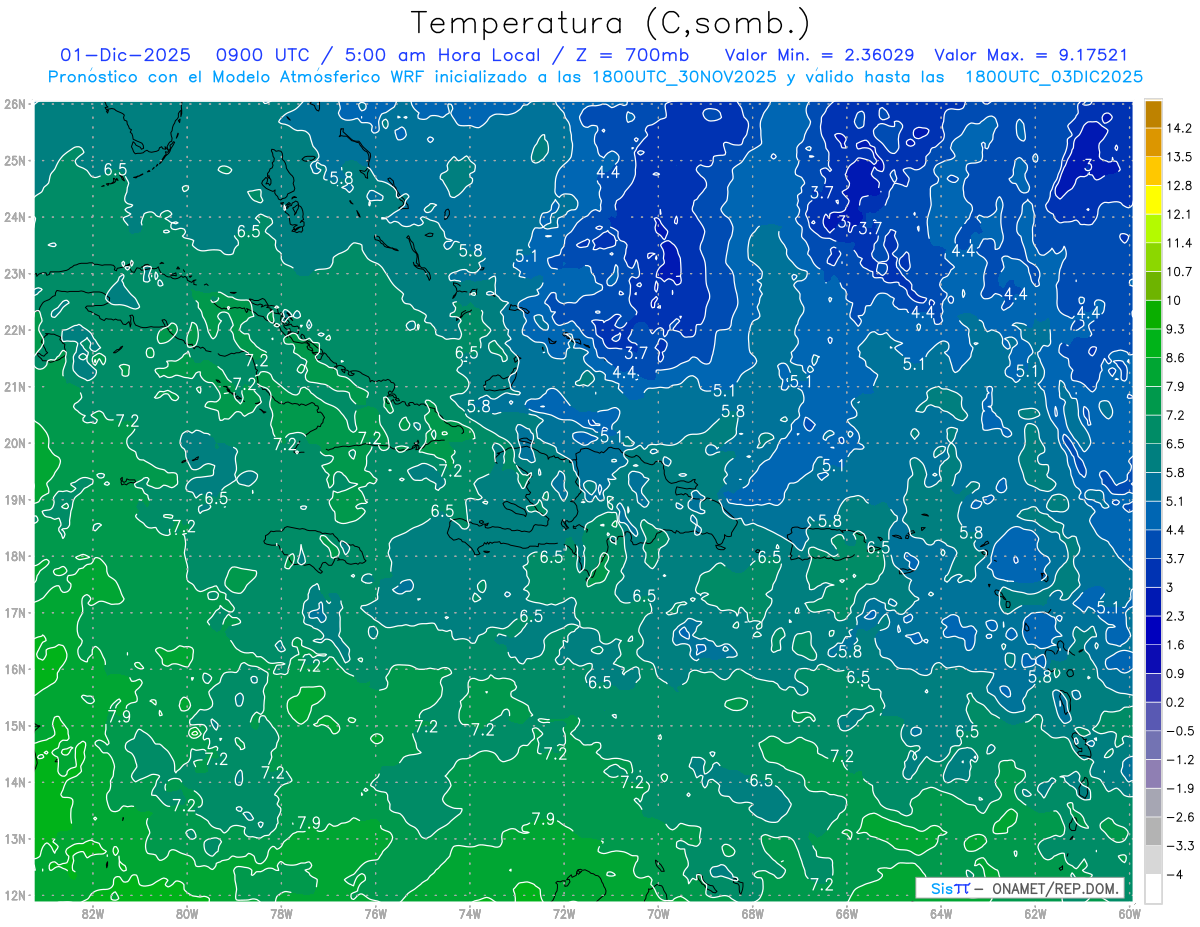Click the '13N' latitude label
Screen dimensions: 1200x927
tap(14, 838)
